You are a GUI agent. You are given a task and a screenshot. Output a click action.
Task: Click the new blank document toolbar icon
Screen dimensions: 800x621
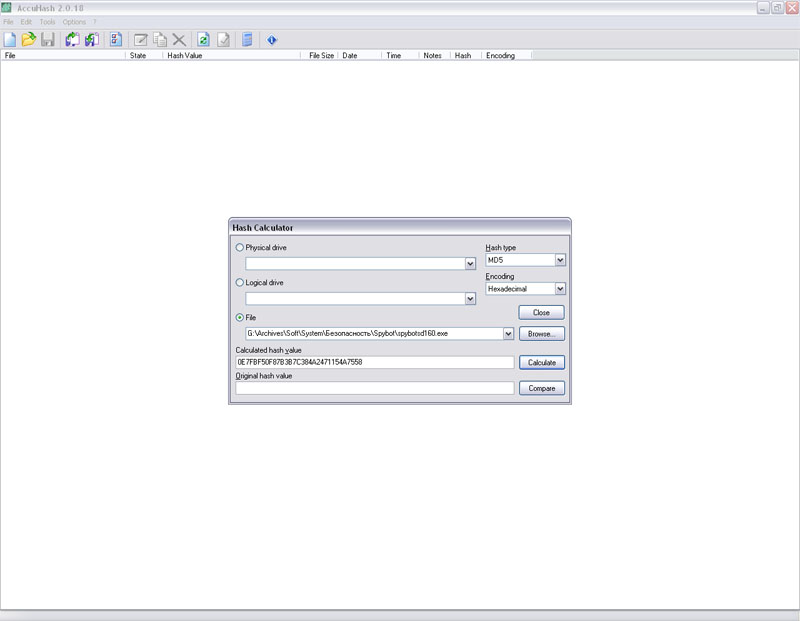tap(10, 40)
